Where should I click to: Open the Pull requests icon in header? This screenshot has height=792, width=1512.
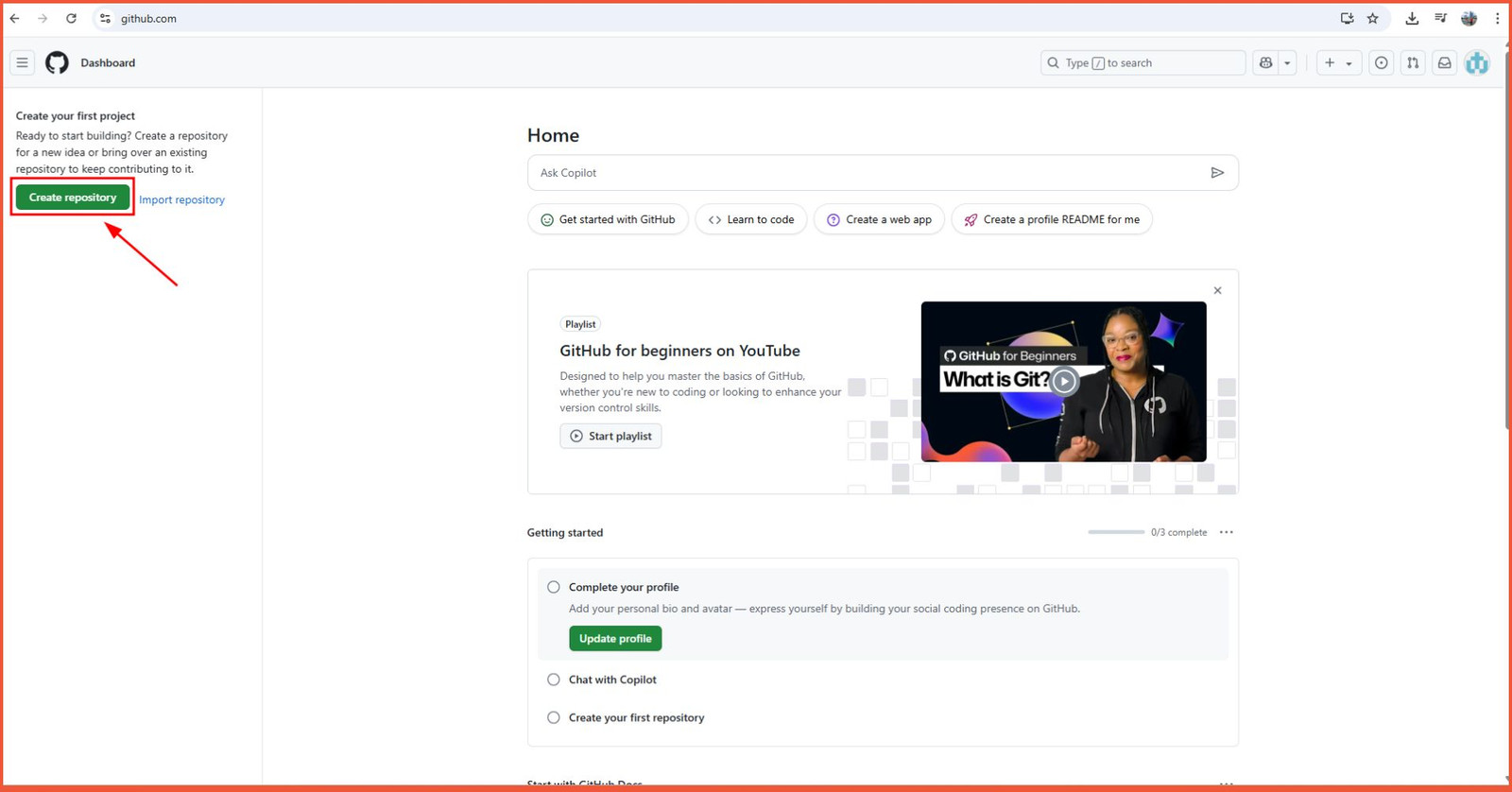[1413, 62]
